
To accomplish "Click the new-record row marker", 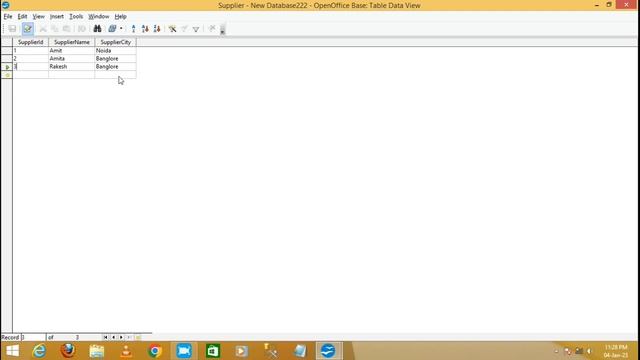I will pyautogui.click(x=7, y=75).
